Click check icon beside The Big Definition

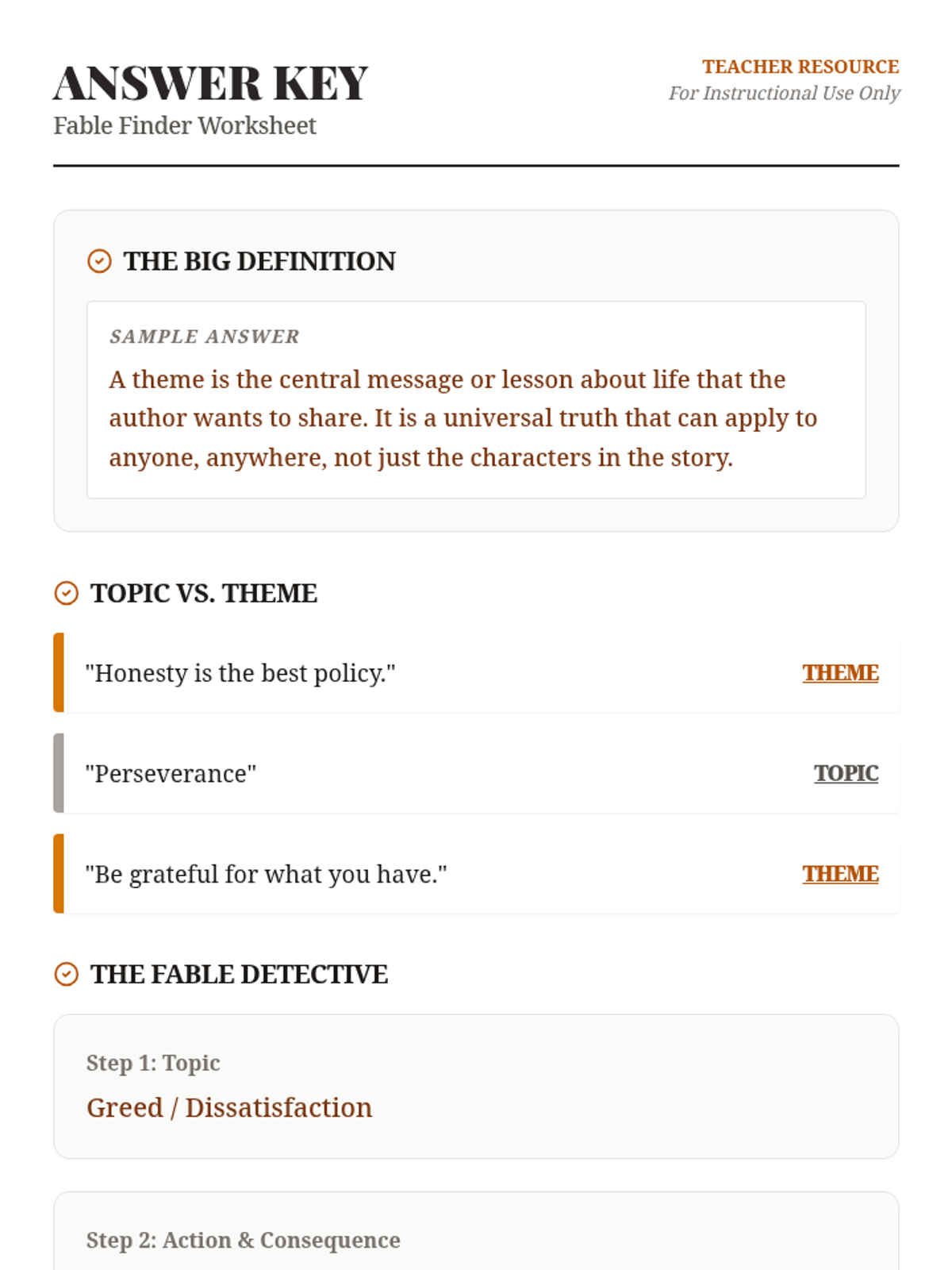[99, 261]
